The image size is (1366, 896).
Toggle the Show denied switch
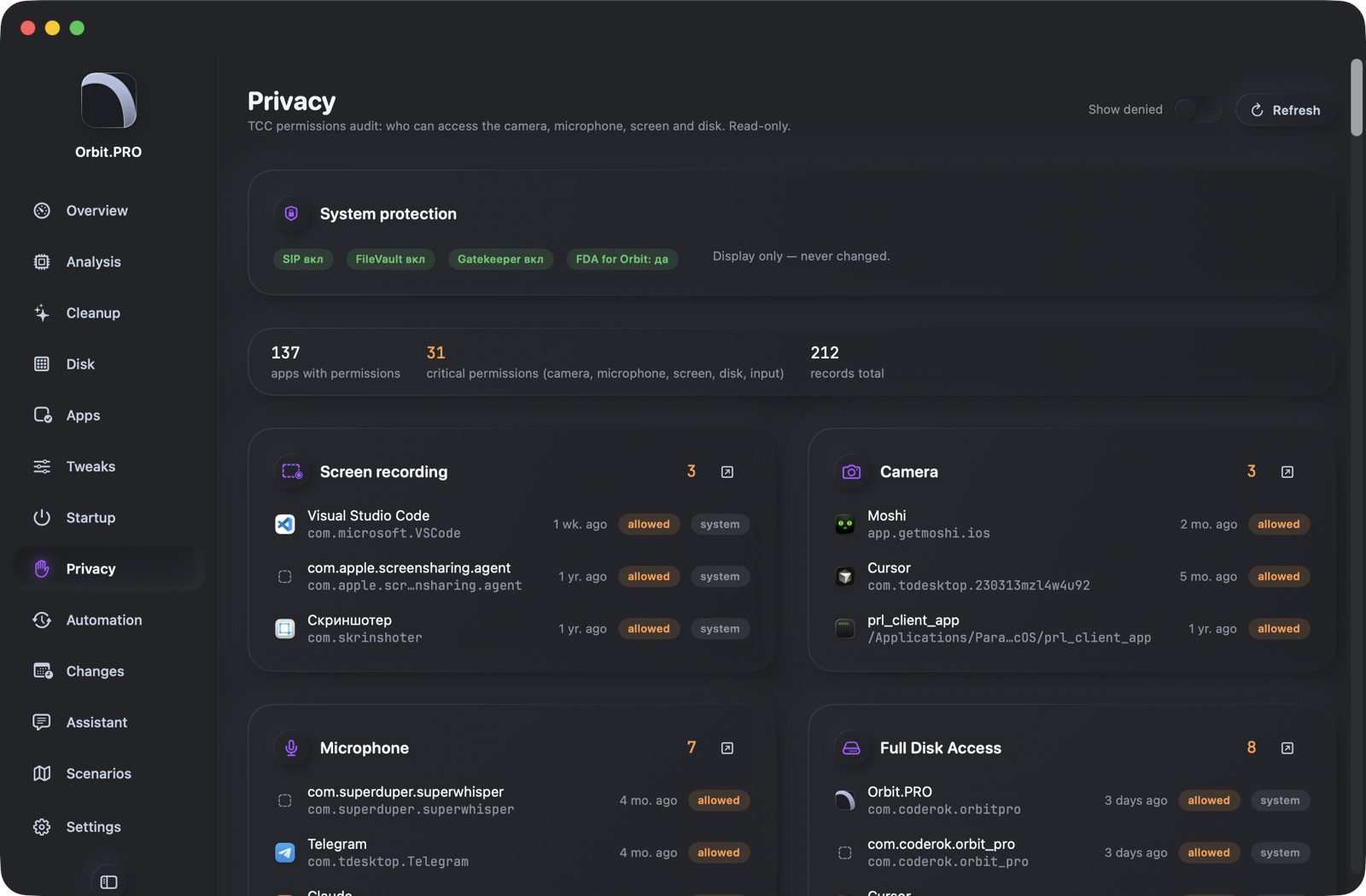click(1198, 109)
